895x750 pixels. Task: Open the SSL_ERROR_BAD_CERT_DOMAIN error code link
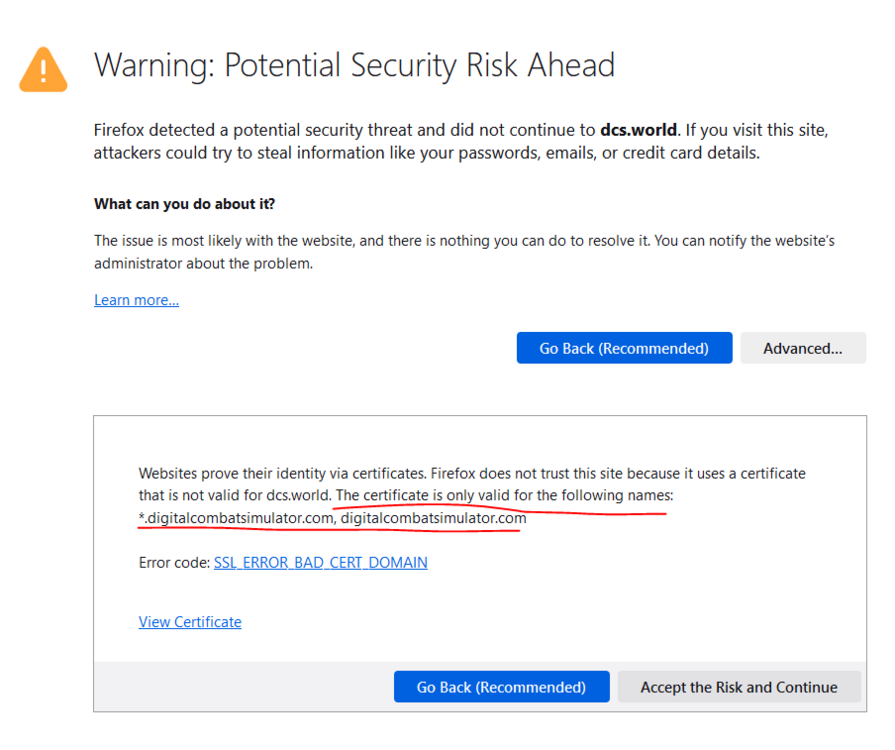(x=320, y=563)
